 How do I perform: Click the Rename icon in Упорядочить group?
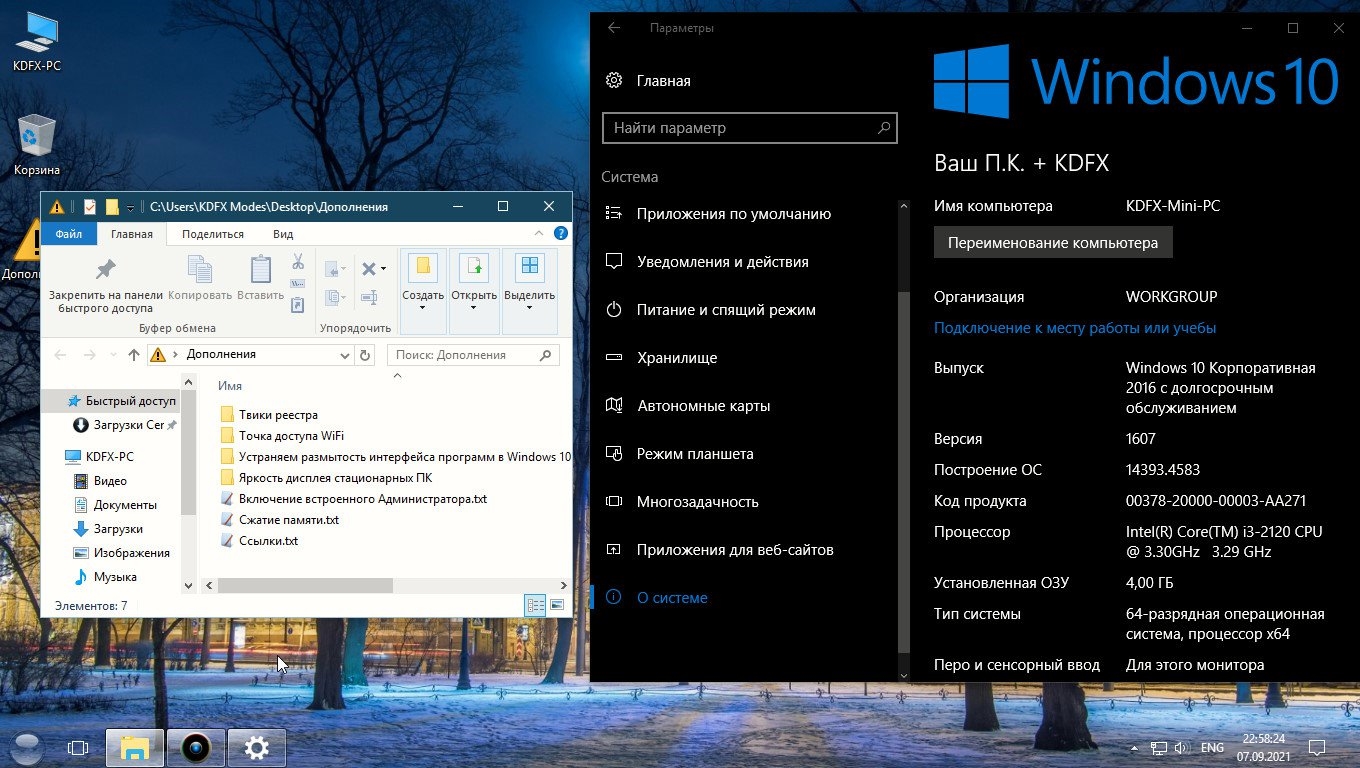coord(369,297)
